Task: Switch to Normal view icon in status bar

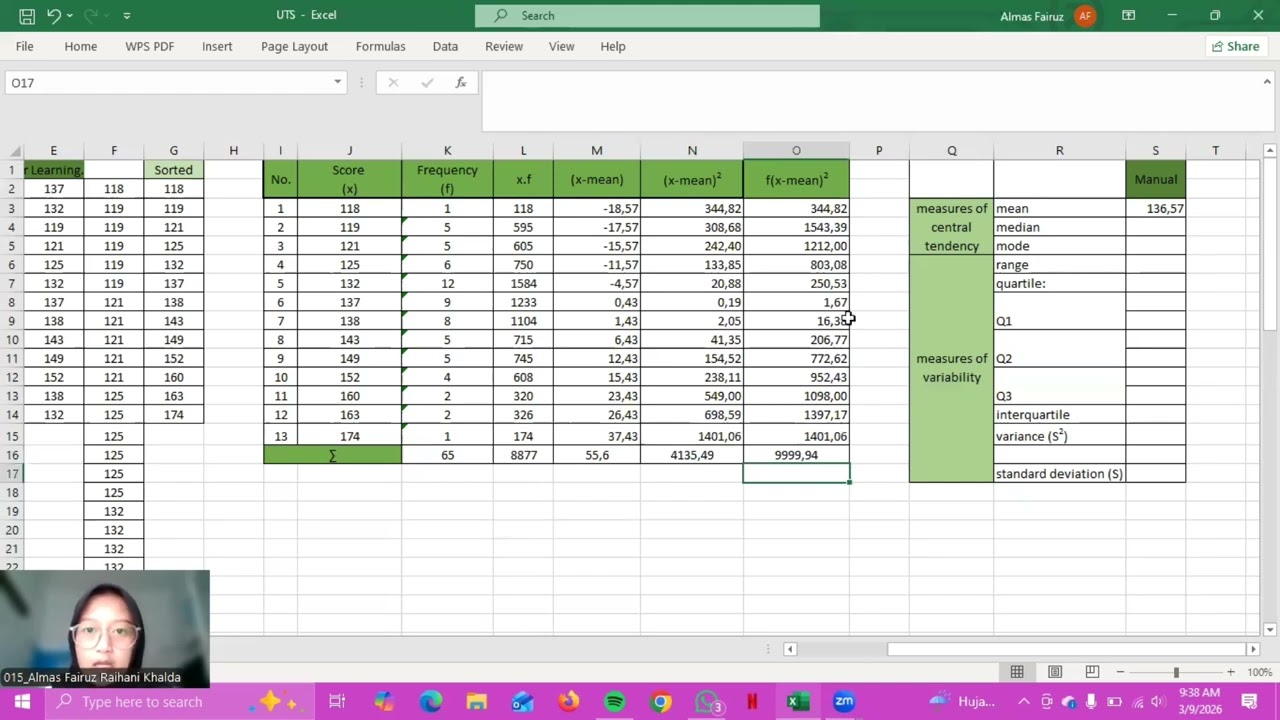Action: click(x=1017, y=672)
